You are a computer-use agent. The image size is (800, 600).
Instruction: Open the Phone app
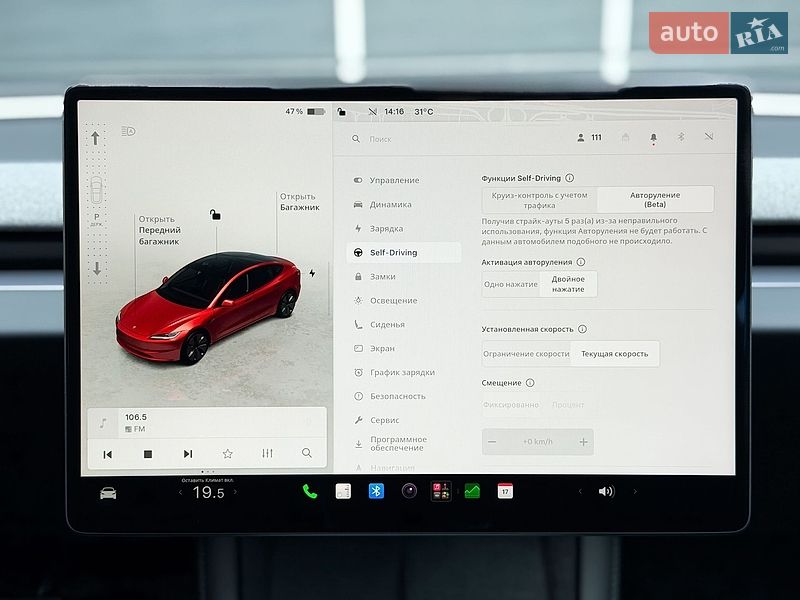[310, 491]
